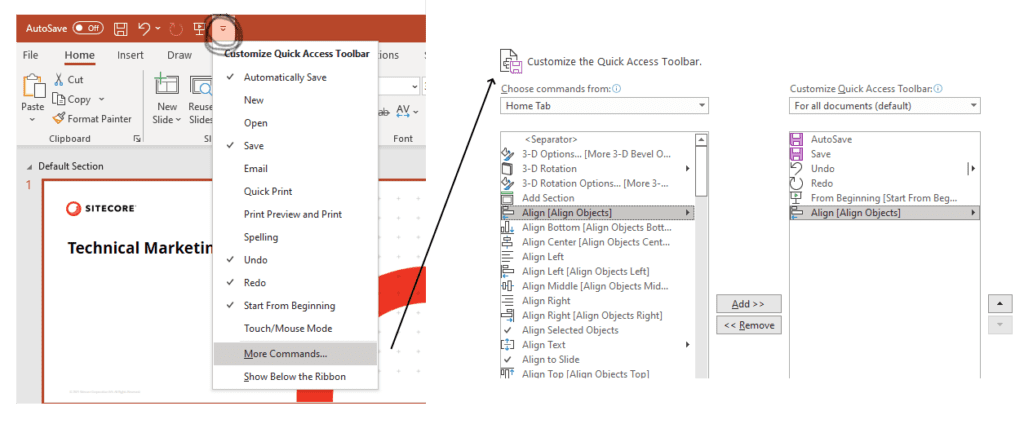Toggle the Undo entry in the menu
Image resolution: width=1024 pixels, height=424 pixels.
[x=295, y=260]
